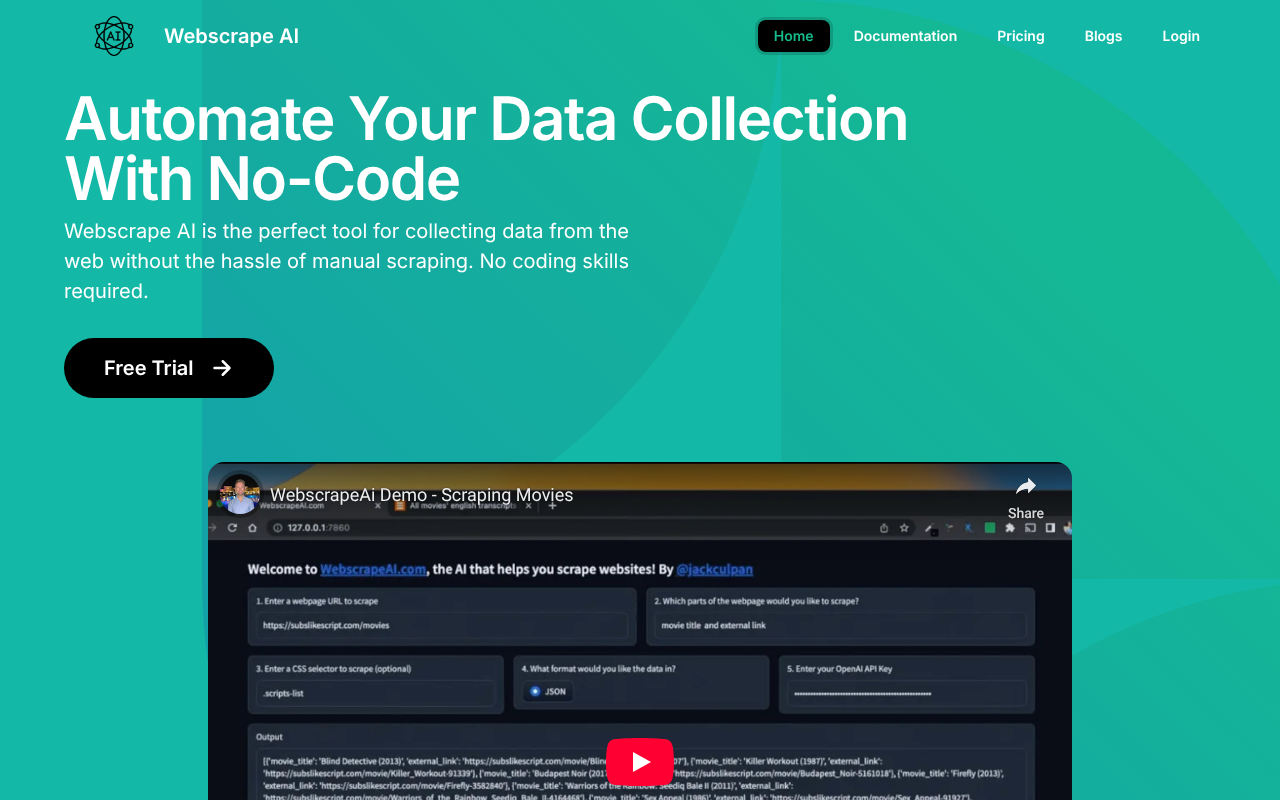Click the reload icon in demo browser
Screen dimensions: 1280x800
point(232,528)
